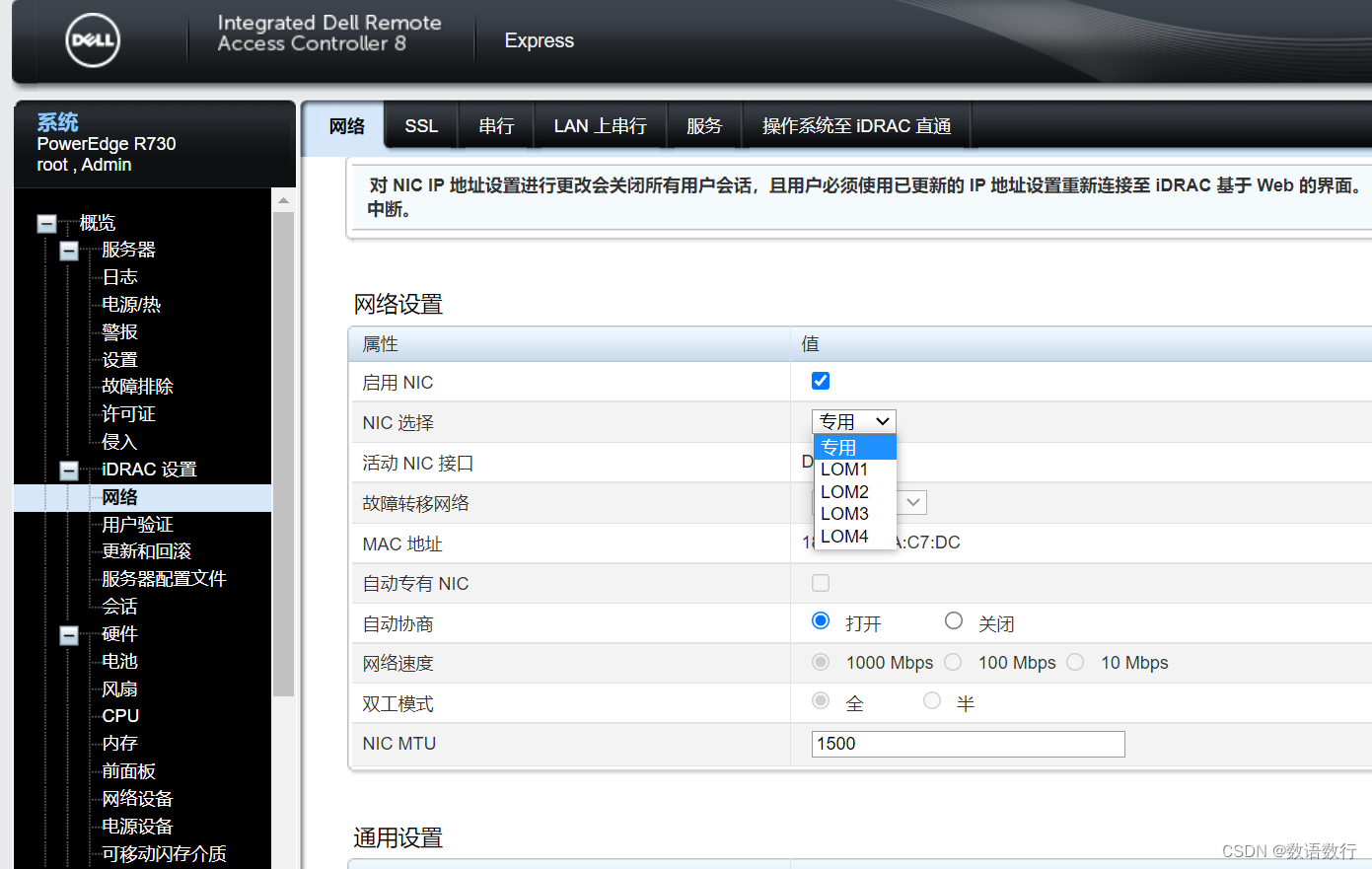Image resolution: width=1372 pixels, height=869 pixels.
Task: Navigate to 电源/热 settings
Action: point(130,305)
